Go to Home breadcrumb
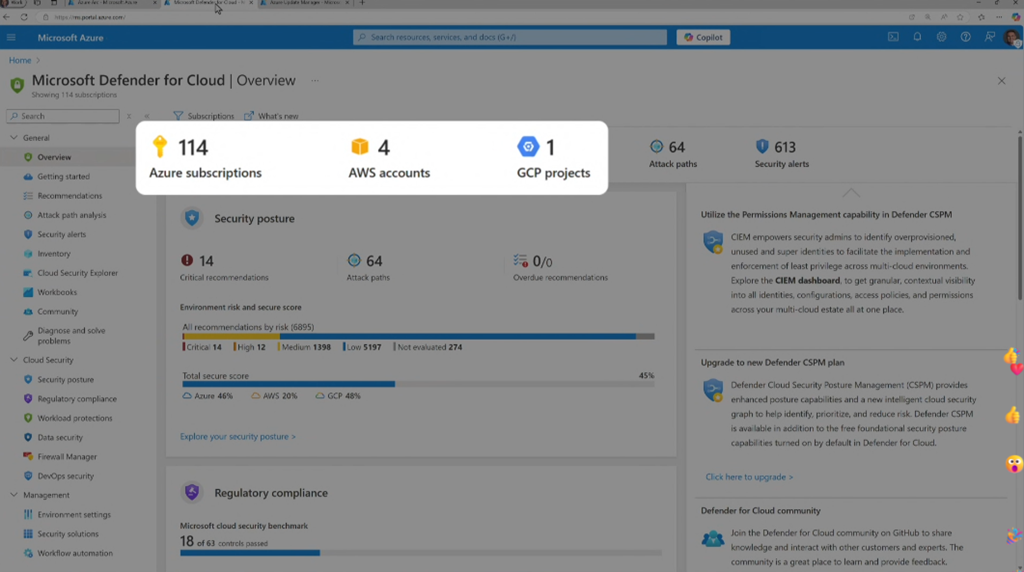This screenshot has width=1024, height=572. click(x=20, y=60)
